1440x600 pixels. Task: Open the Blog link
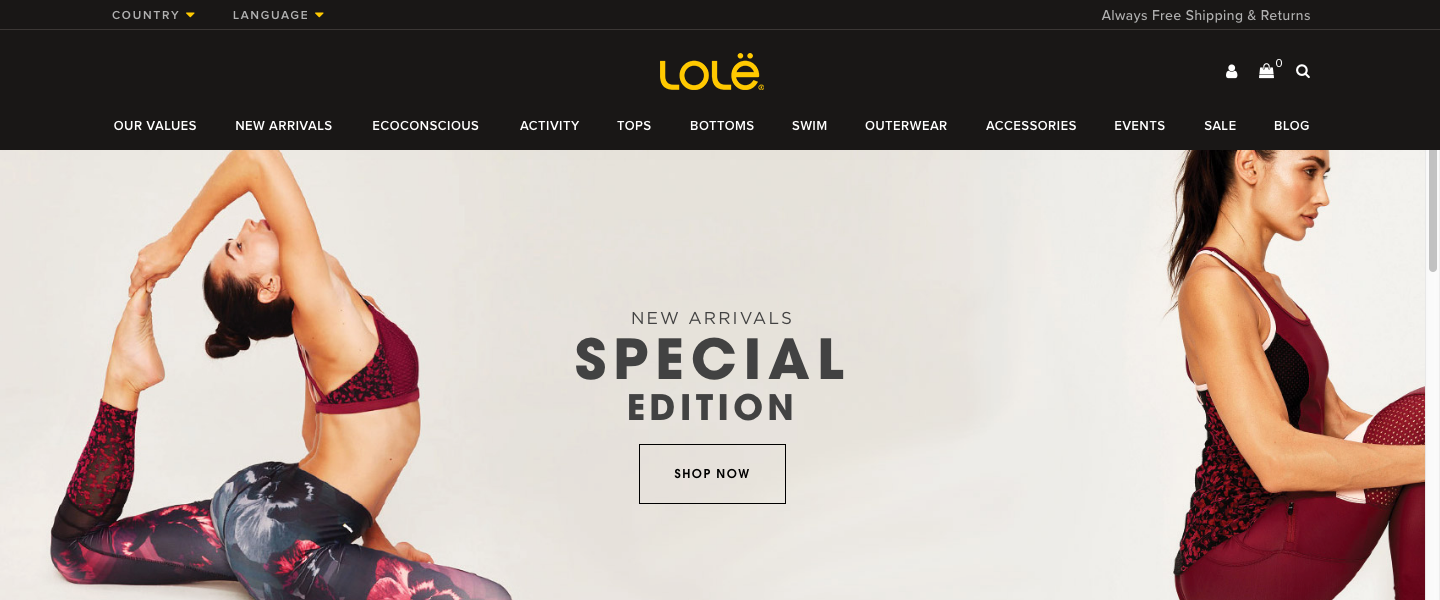pos(1292,126)
